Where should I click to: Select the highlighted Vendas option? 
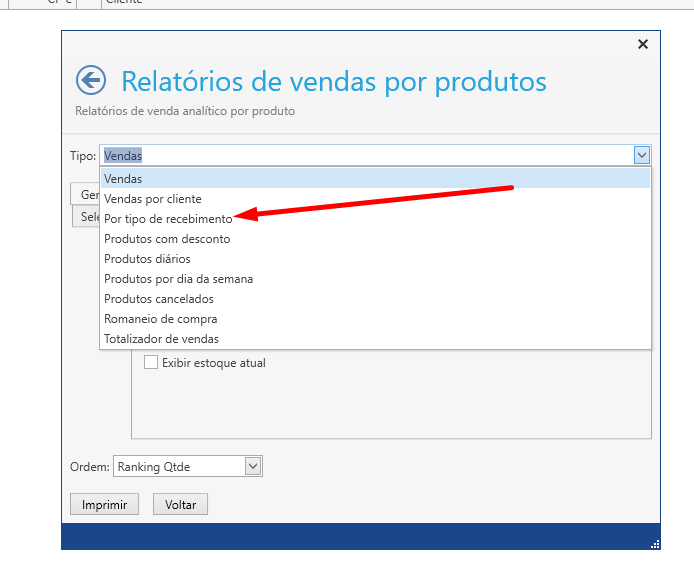coord(123,179)
